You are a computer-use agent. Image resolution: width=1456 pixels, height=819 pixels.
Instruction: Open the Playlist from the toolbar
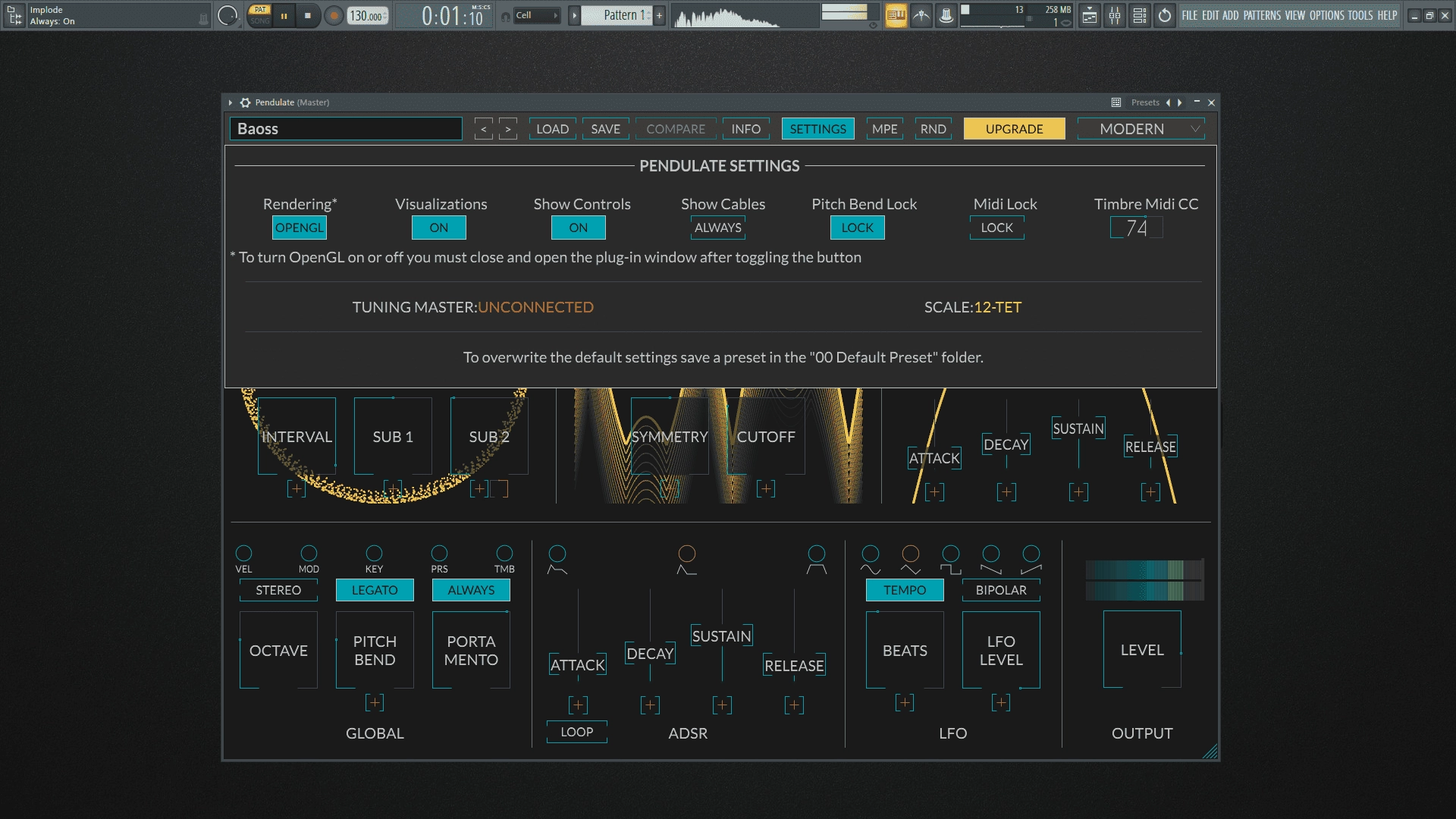1090,14
